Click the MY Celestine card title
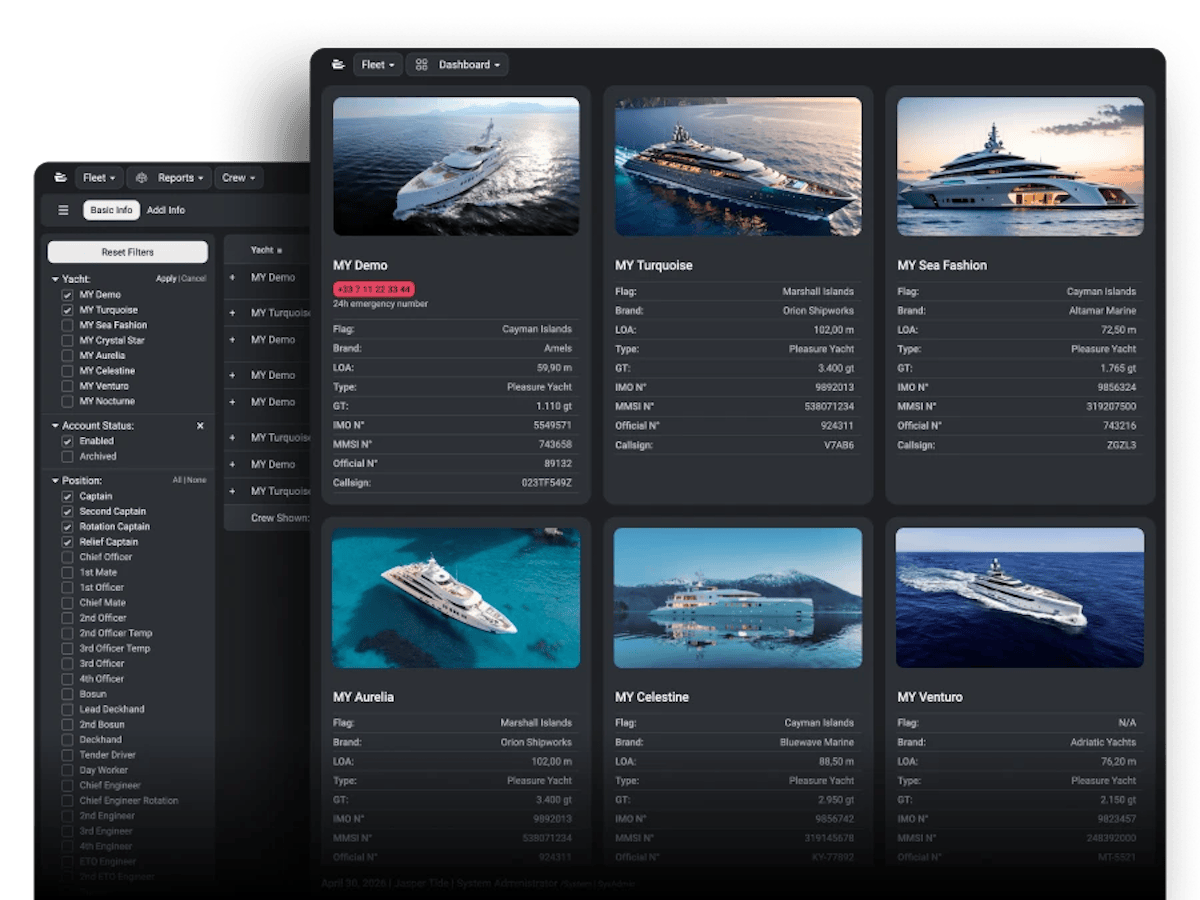Viewport: 1200px width, 900px height. (x=652, y=697)
